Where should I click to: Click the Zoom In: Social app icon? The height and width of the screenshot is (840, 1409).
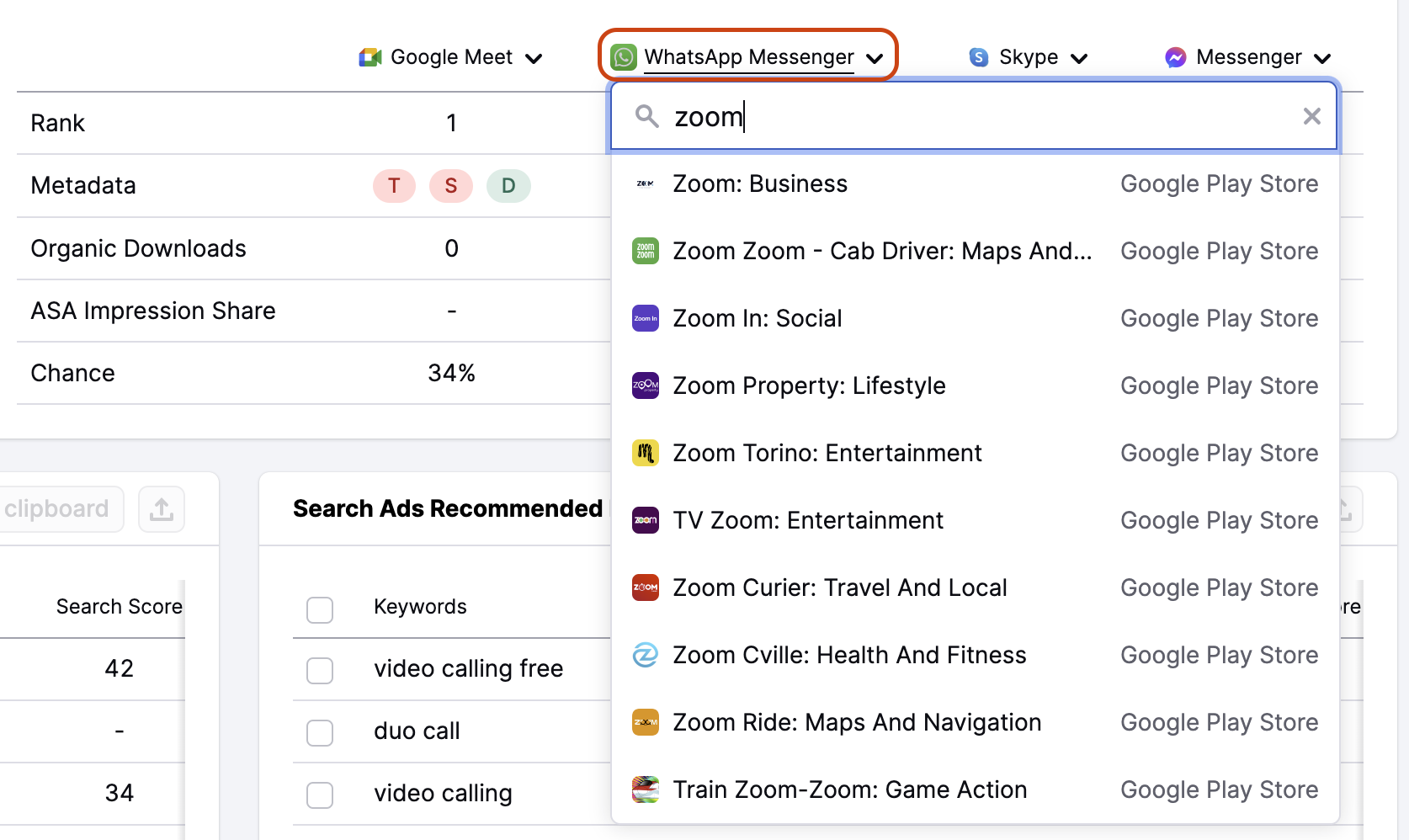tap(645, 318)
